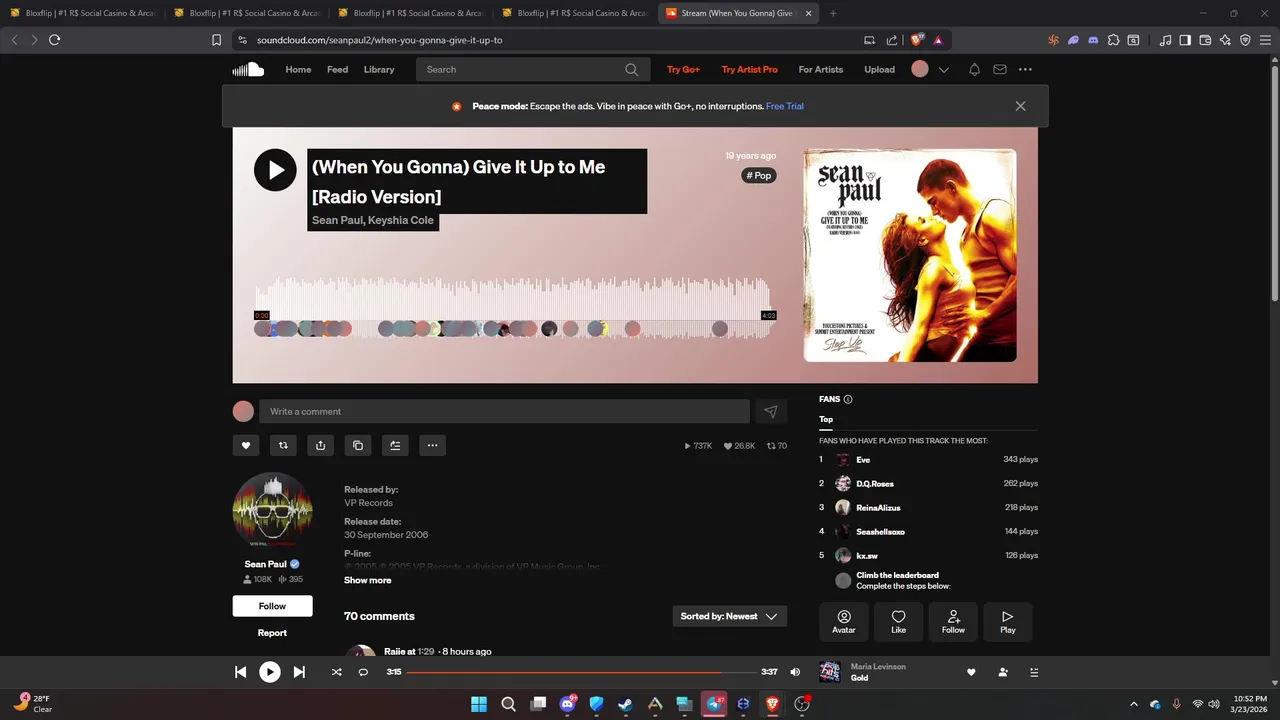Open the Library page
The image size is (1280, 720).
[x=379, y=69]
